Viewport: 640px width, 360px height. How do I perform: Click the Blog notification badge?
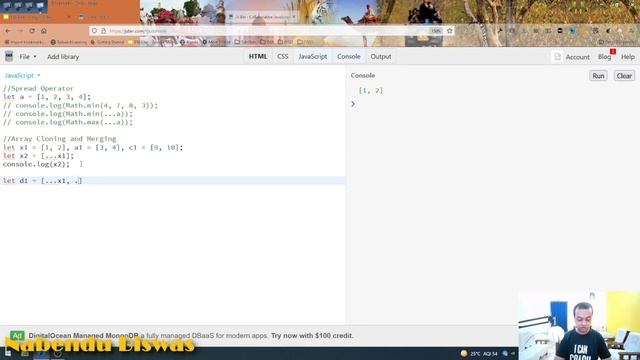coord(613,51)
